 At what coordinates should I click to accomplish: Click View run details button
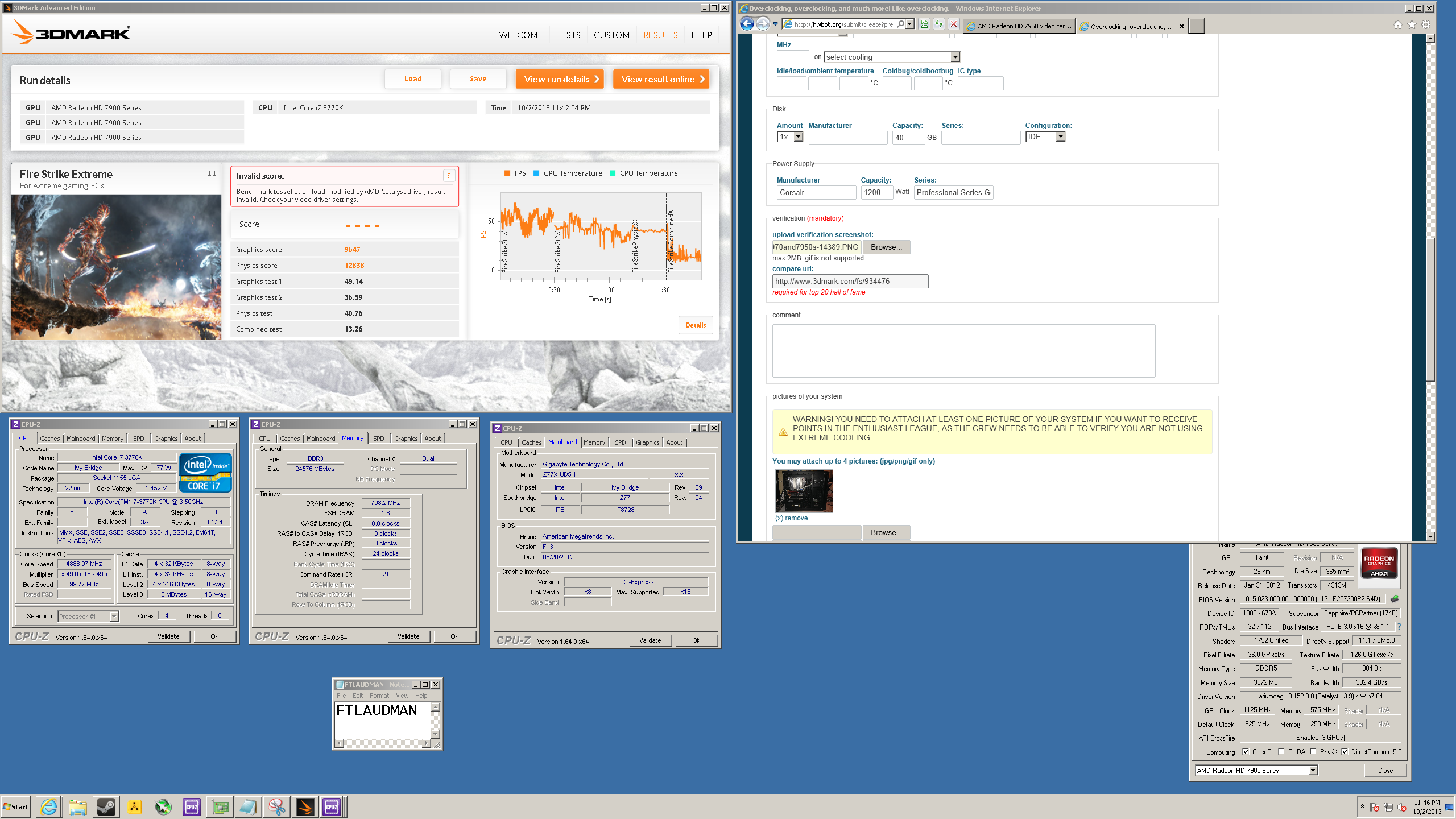[561, 79]
